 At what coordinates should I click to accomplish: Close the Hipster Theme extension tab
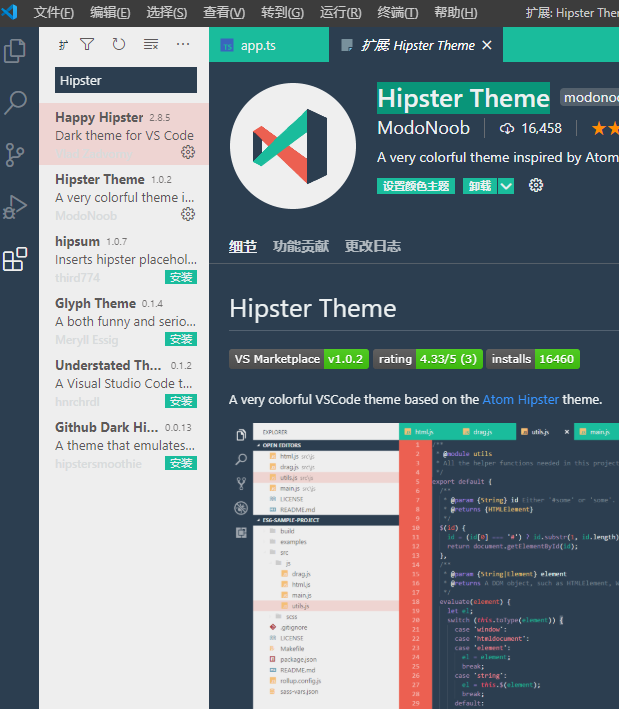487,45
